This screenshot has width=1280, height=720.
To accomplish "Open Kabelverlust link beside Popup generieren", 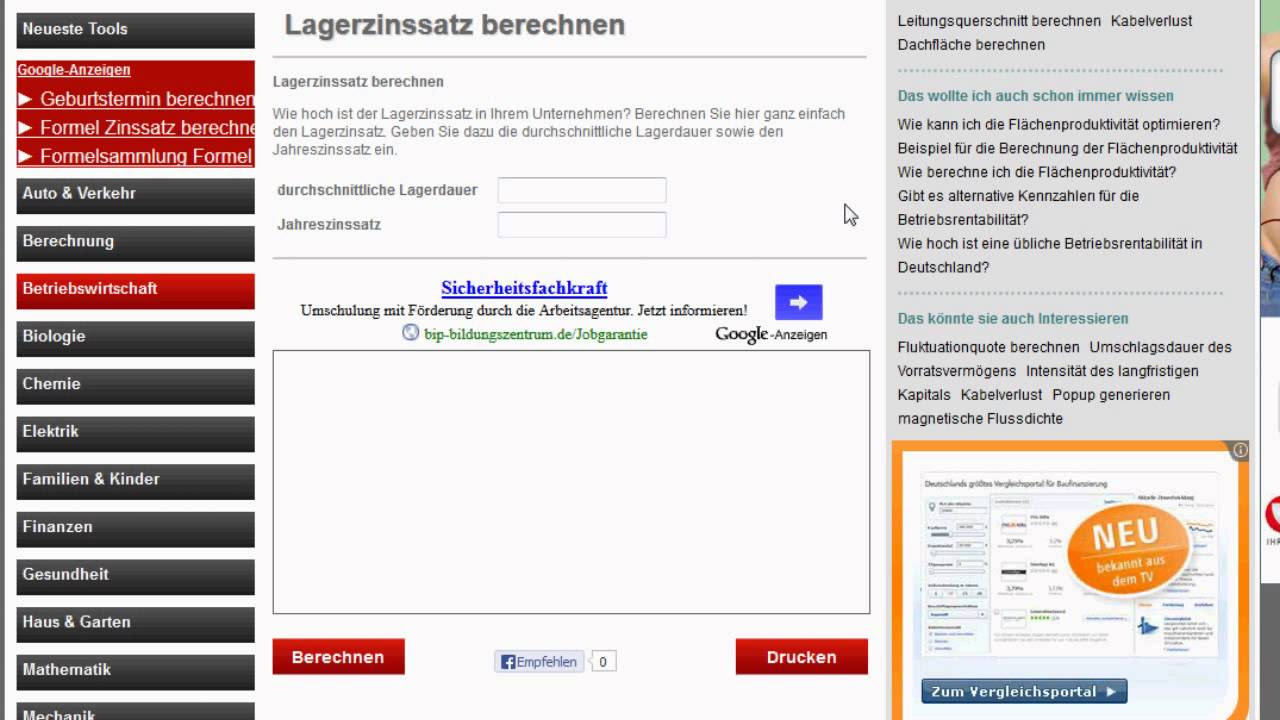I will 1001,395.
